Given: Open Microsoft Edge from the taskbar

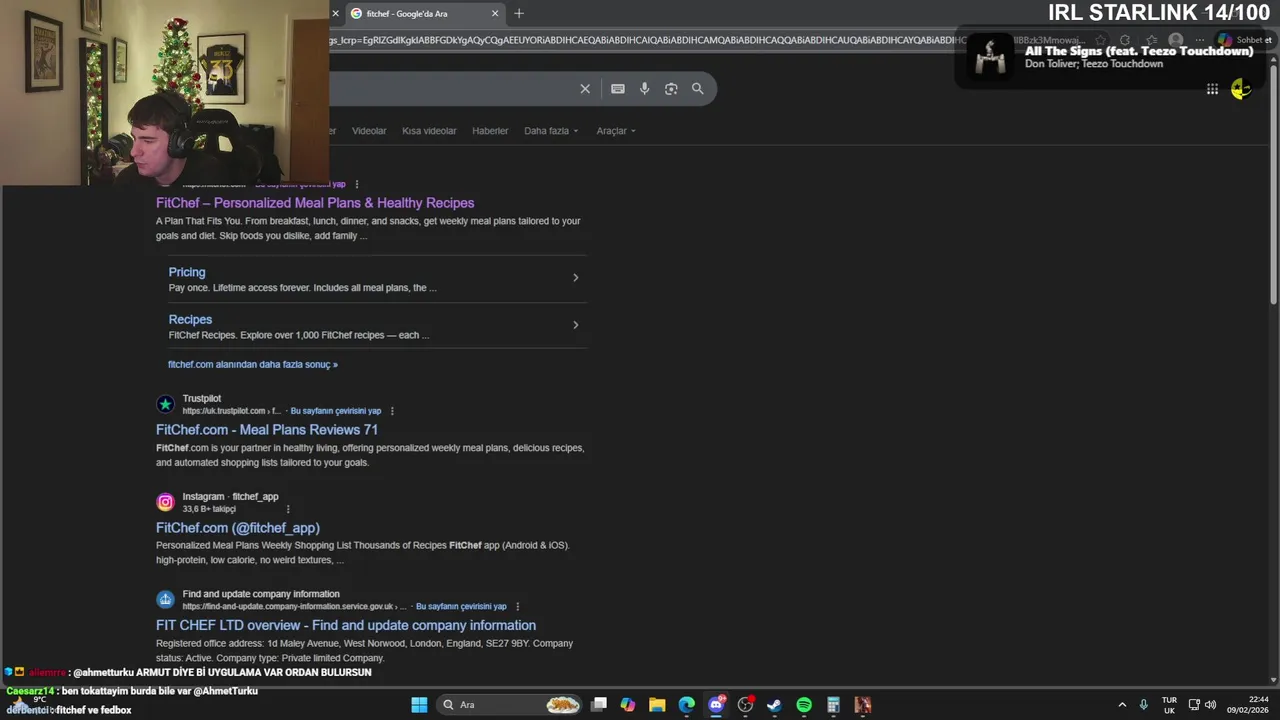Looking at the screenshot, I should coord(686,705).
